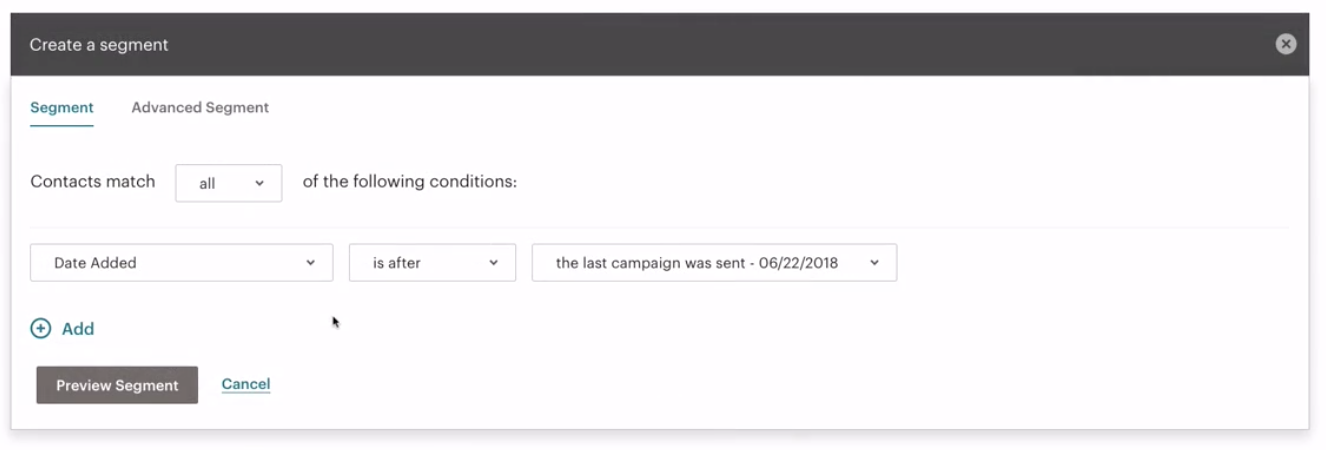Open the 'is after' operator dropdown

(x=432, y=263)
